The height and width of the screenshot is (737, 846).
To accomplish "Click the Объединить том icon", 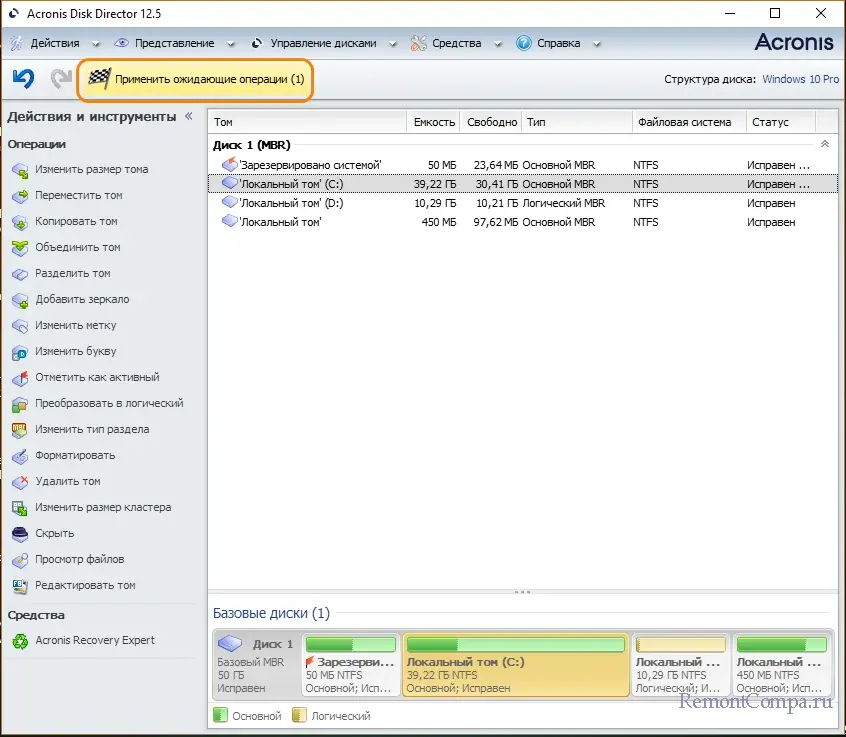I will 20,248.
